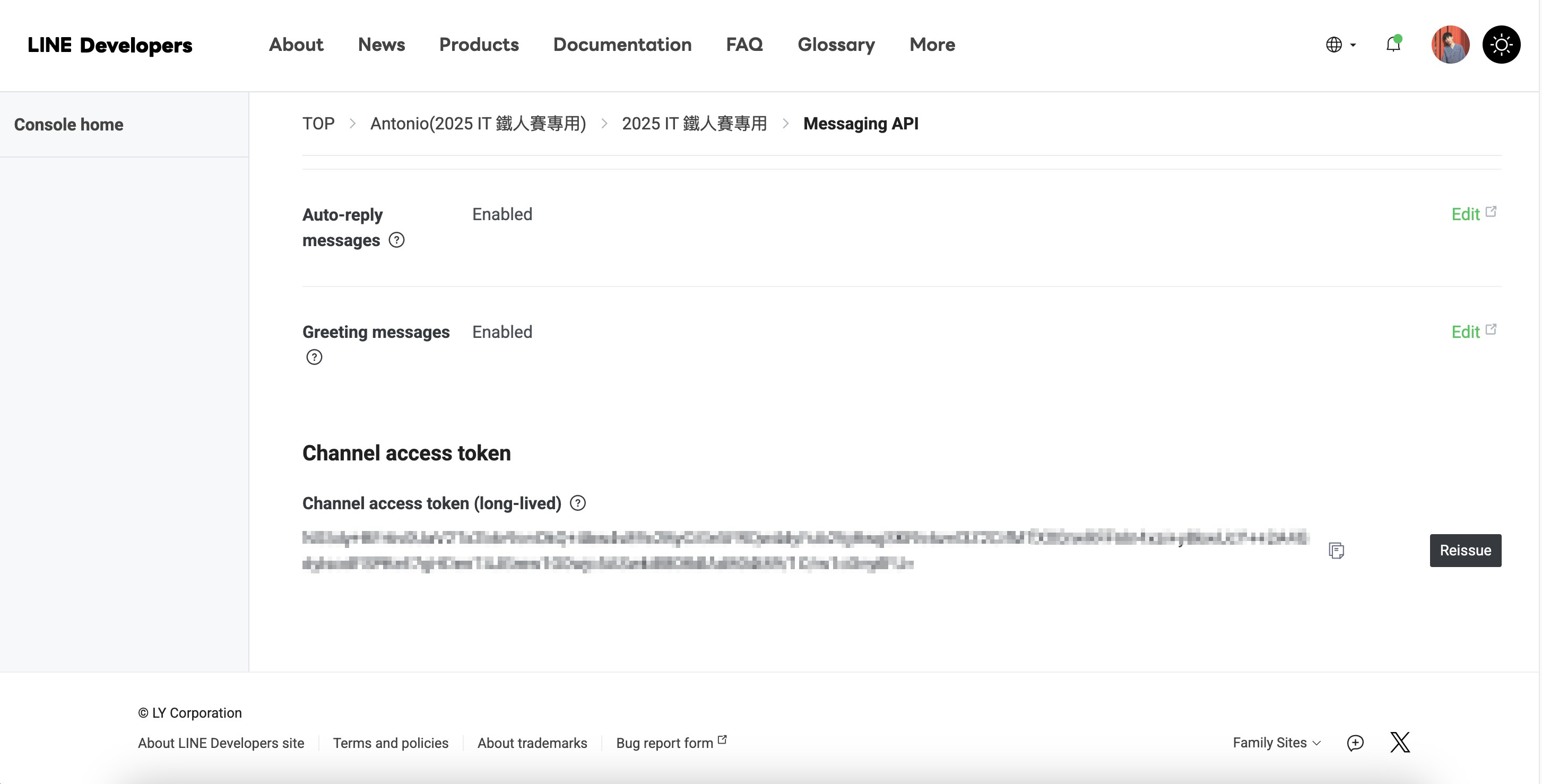Go to FAQ page

pyautogui.click(x=744, y=44)
